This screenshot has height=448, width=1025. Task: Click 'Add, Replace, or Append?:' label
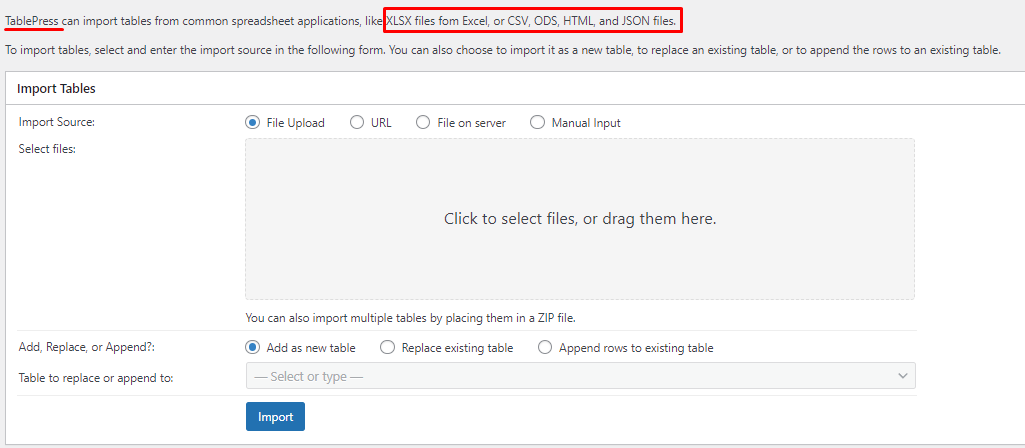click(86, 347)
